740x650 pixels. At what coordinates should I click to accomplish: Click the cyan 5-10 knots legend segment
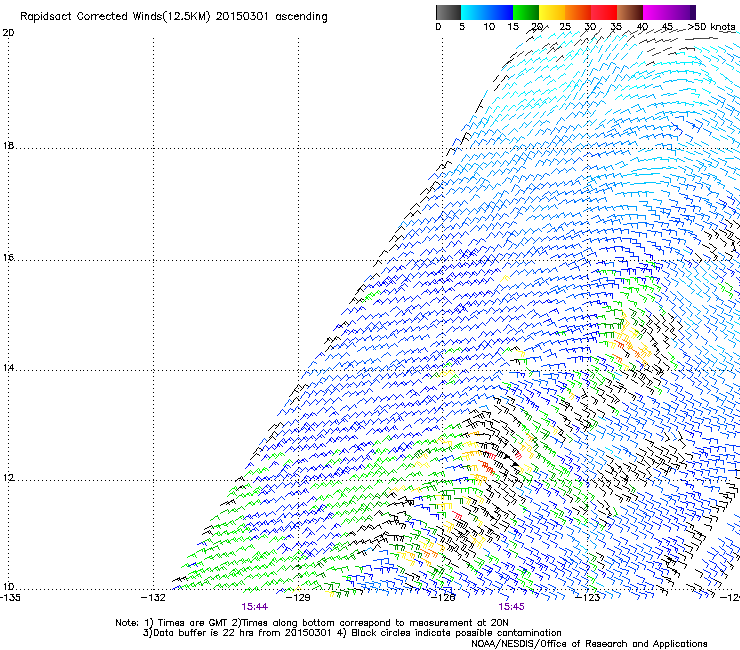point(474,12)
